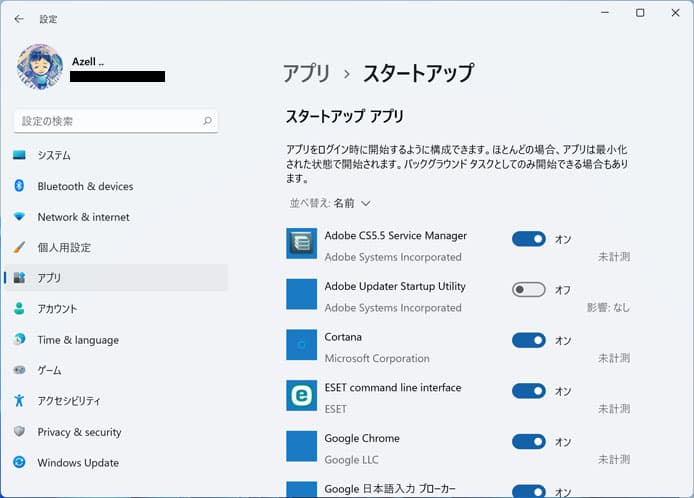Select the Network wifi icon in sidebar
Image resolution: width=694 pixels, height=498 pixels.
(19, 216)
